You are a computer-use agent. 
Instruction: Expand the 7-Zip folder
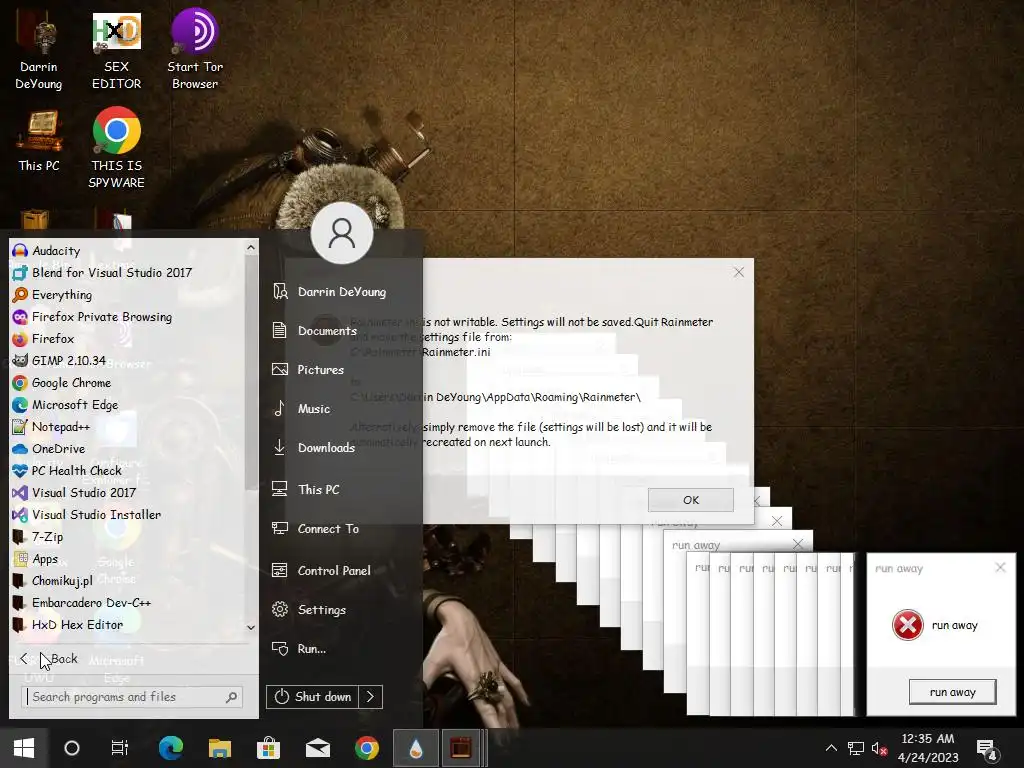pyautogui.click(x=128, y=537)
